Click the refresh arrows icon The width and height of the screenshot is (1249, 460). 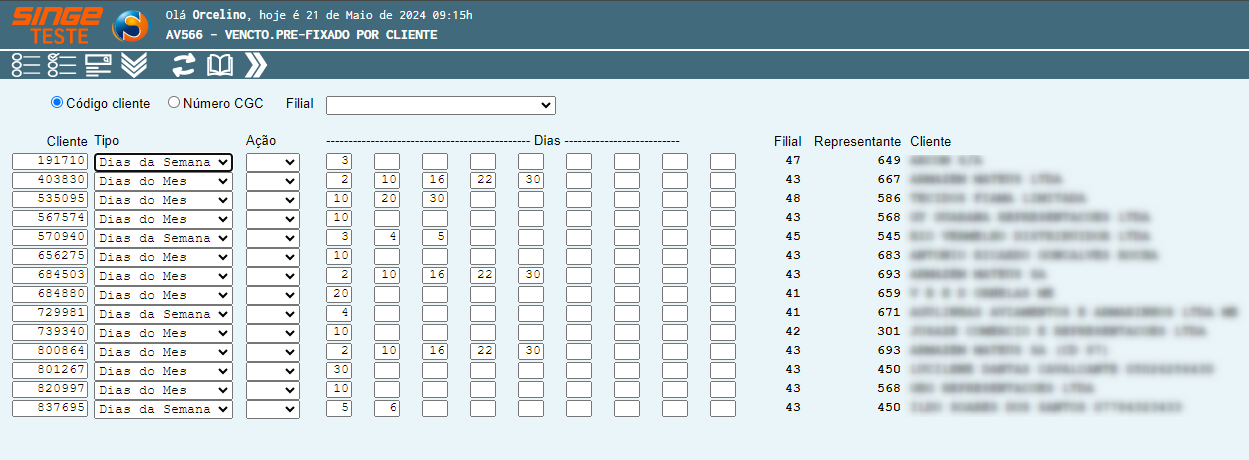(x=183, y=66)
